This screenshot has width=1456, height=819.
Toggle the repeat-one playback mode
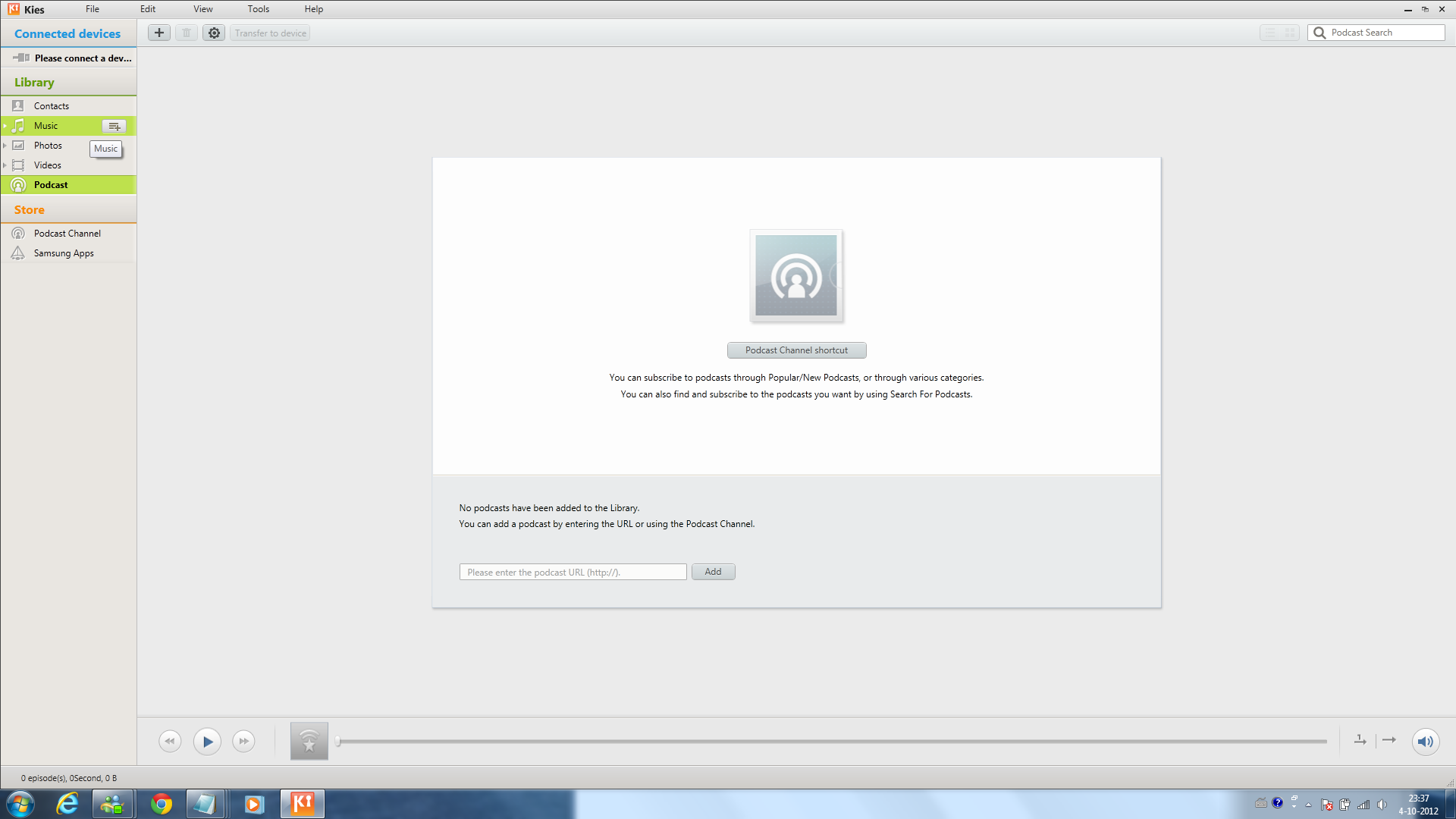[x=1360, y=740]
